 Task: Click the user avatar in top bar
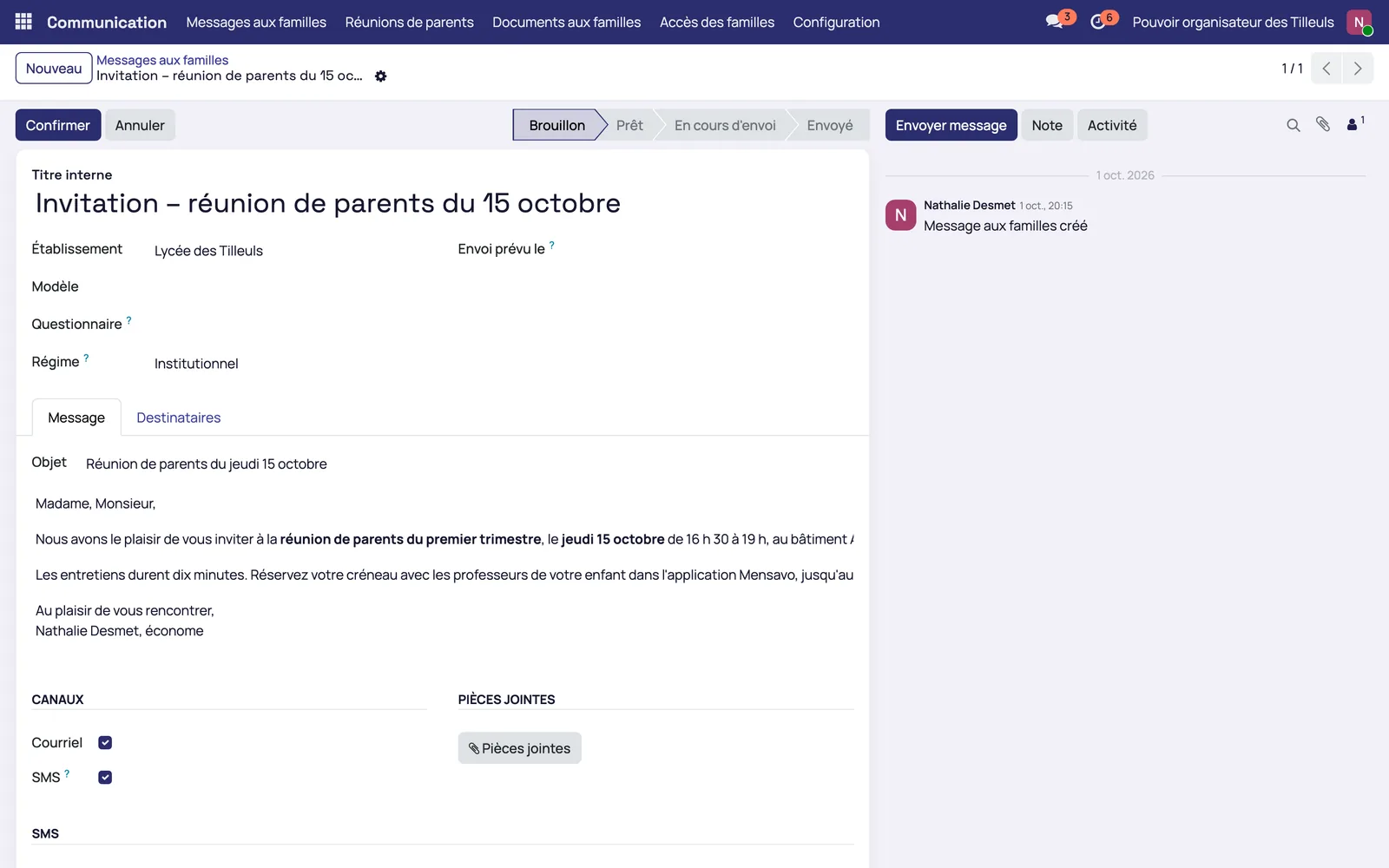click(x=1359, y=22)
